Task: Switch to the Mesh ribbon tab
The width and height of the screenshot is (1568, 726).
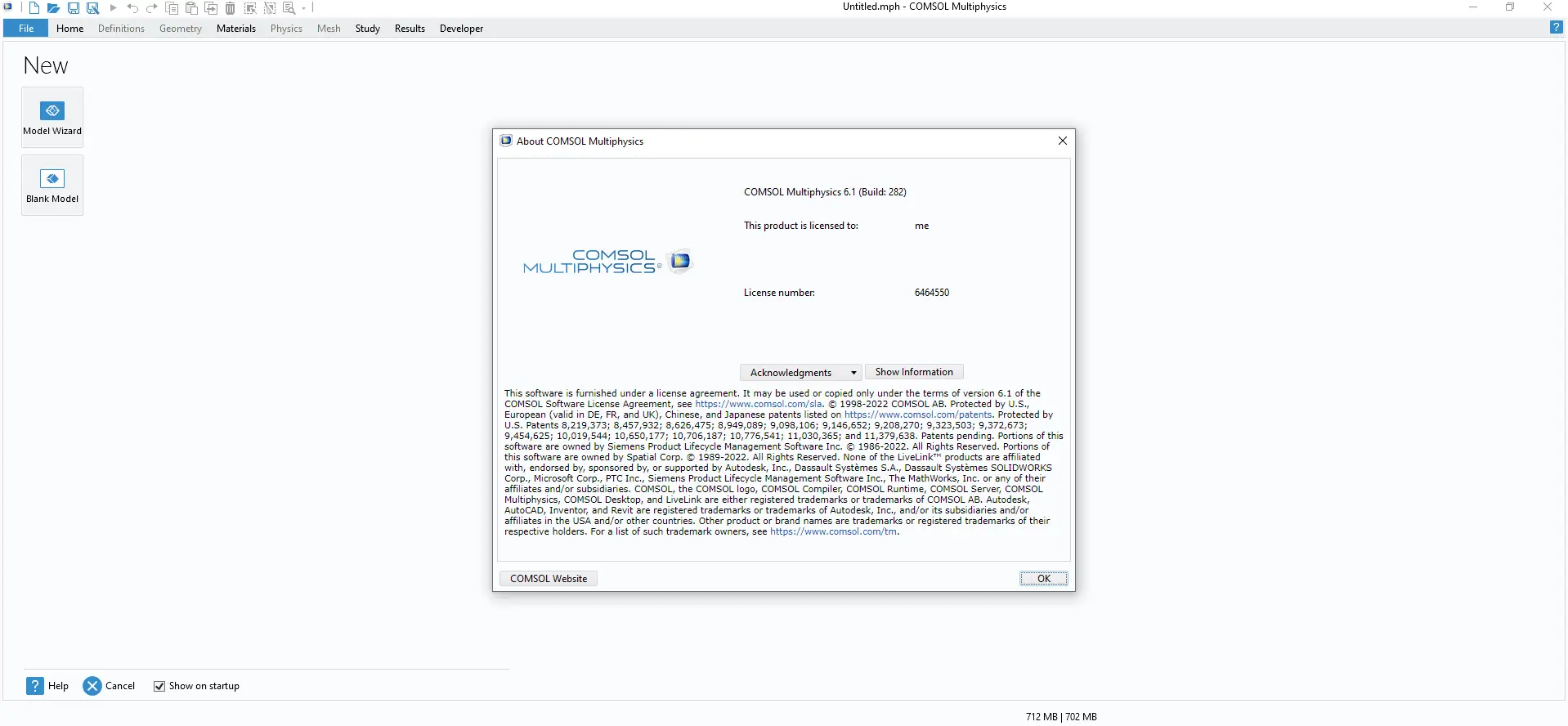Action: [329, 29]
